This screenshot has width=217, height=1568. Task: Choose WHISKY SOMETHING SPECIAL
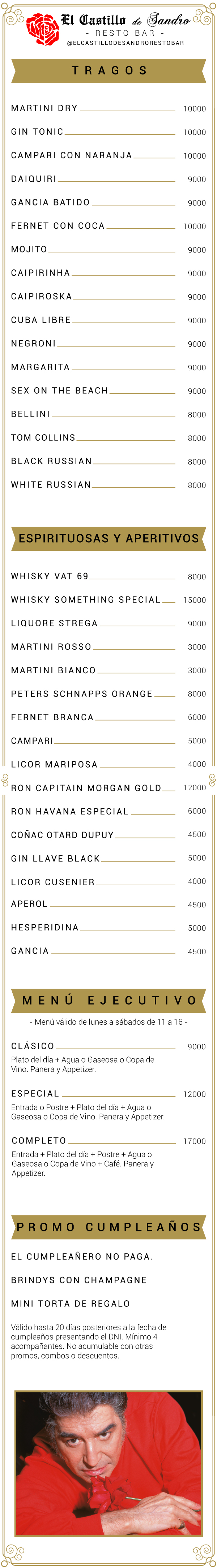[86, 600]
